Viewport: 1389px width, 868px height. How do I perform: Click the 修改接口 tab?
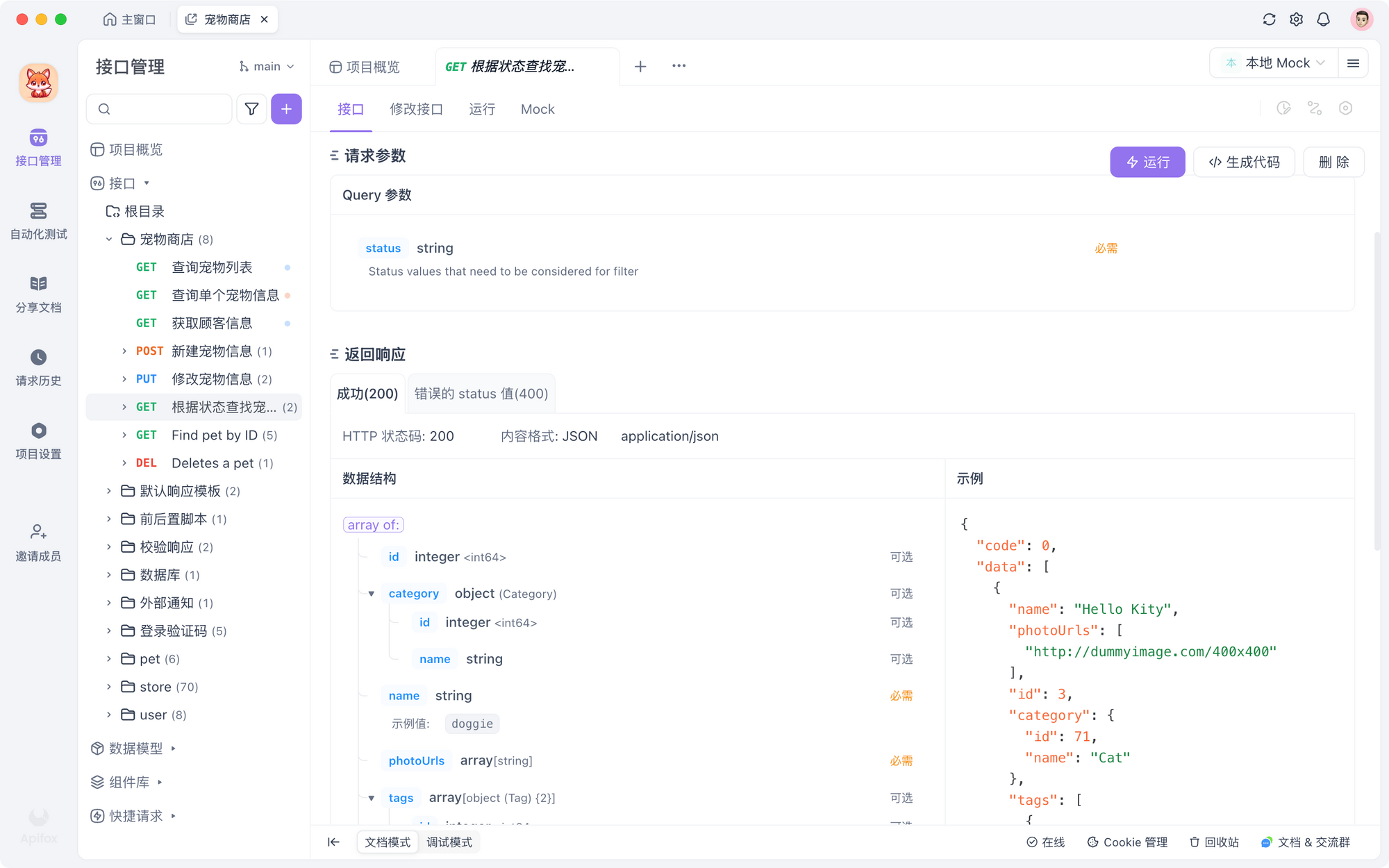point(416,109)
